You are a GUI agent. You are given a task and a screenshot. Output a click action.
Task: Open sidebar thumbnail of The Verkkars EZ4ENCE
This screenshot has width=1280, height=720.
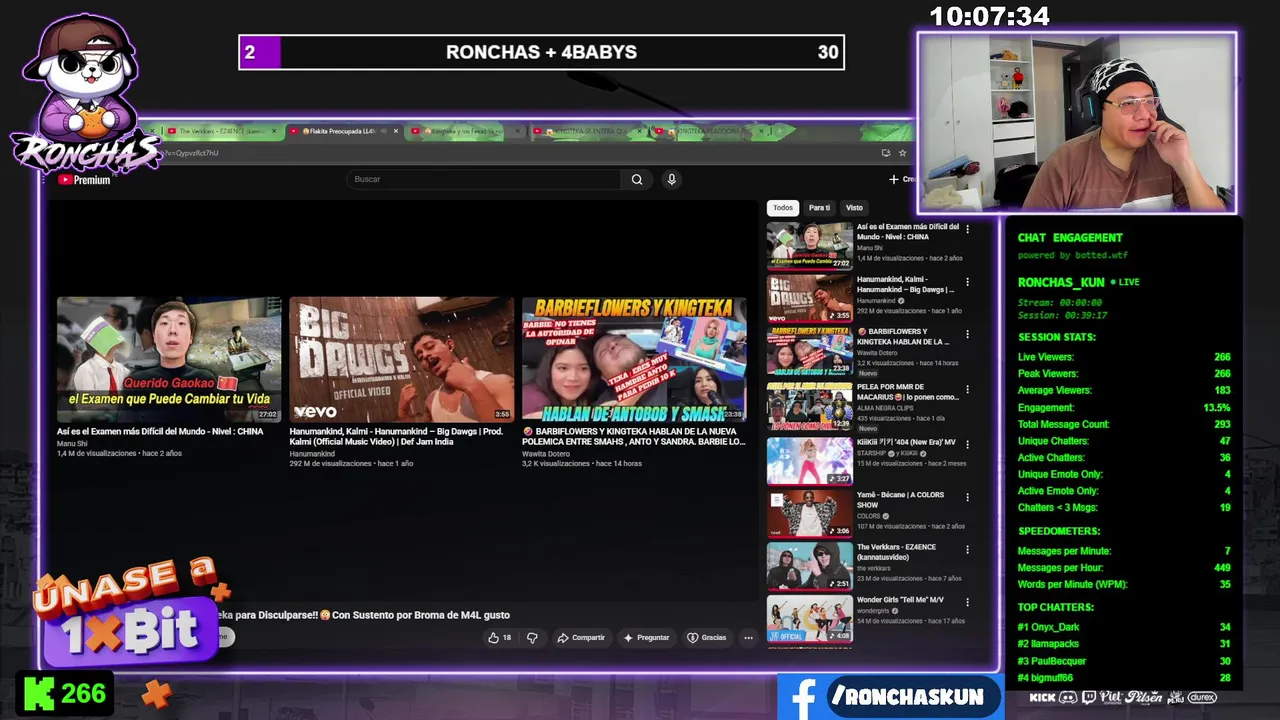(x=810, y=566)
